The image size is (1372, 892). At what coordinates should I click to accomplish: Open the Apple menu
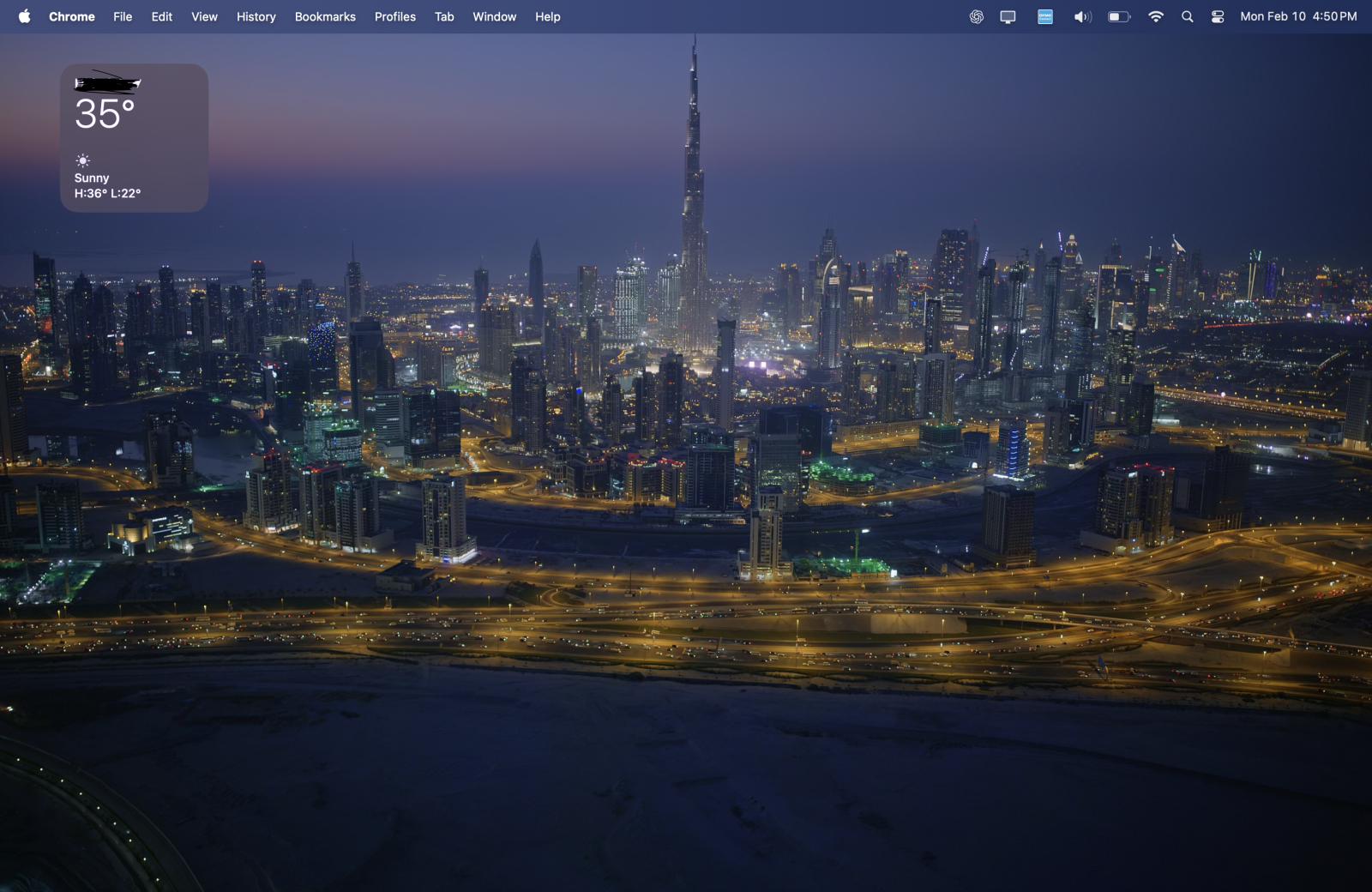click(24, 16)
